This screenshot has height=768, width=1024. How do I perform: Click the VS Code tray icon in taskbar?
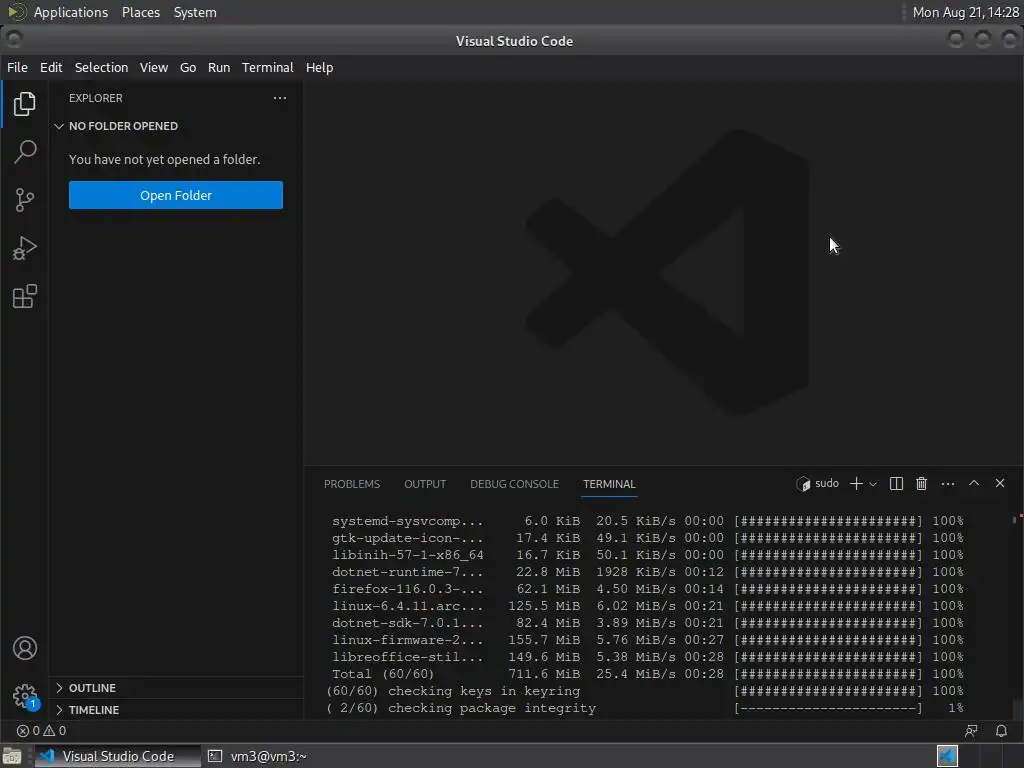947,756
